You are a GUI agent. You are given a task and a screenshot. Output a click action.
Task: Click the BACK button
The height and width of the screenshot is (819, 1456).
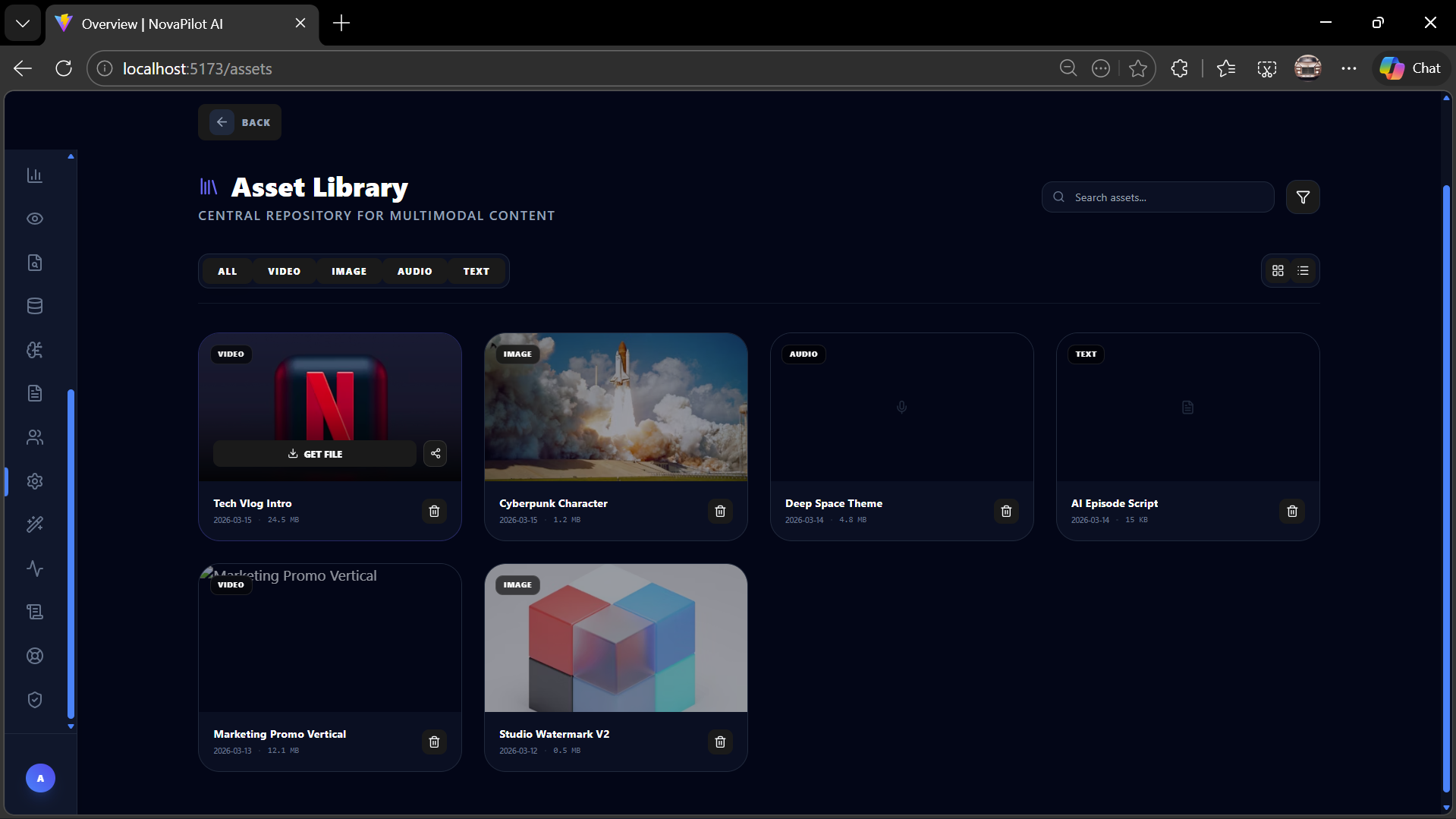click(x=240, y=122)
